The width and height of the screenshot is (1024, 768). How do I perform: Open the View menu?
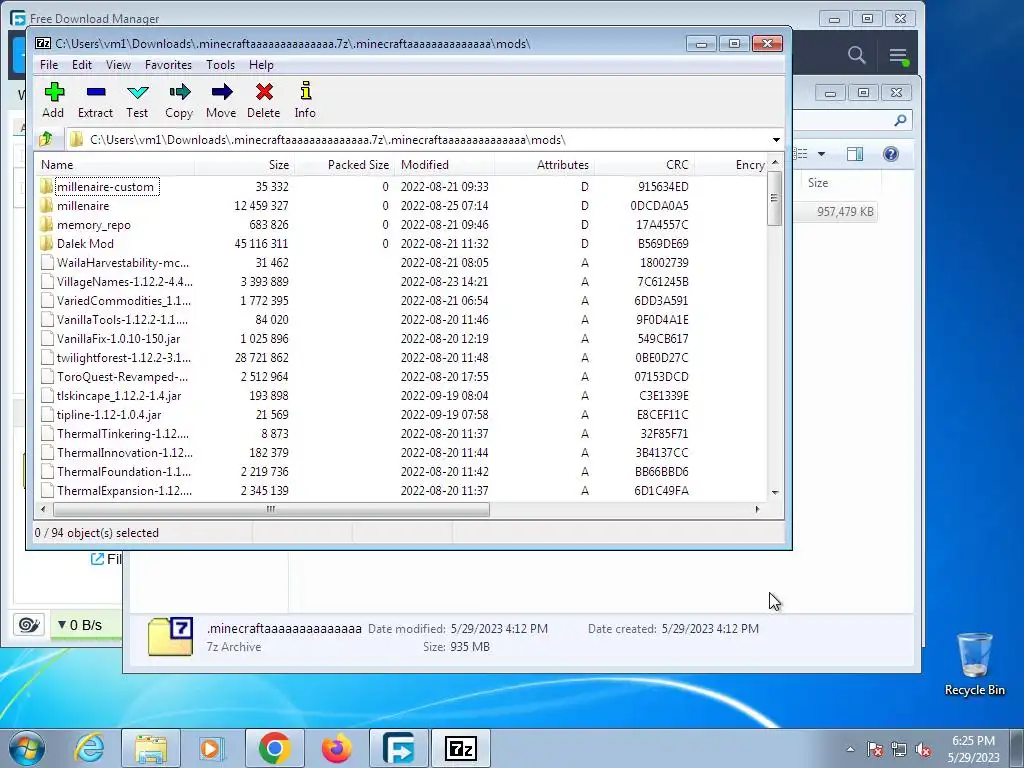[x=118, y=65]
